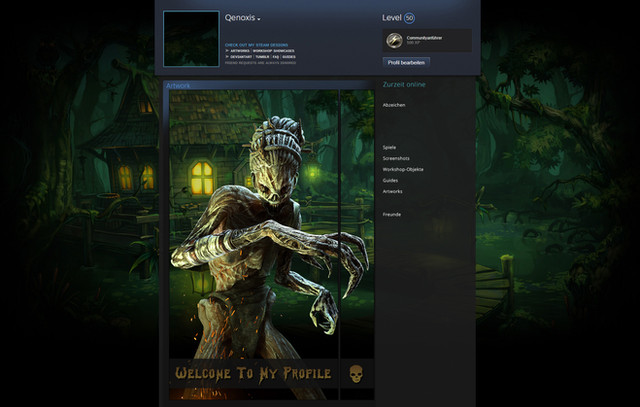Open the Workshop-Objekte sidebar link
The image size is (640, 407).
pos(403,169)
